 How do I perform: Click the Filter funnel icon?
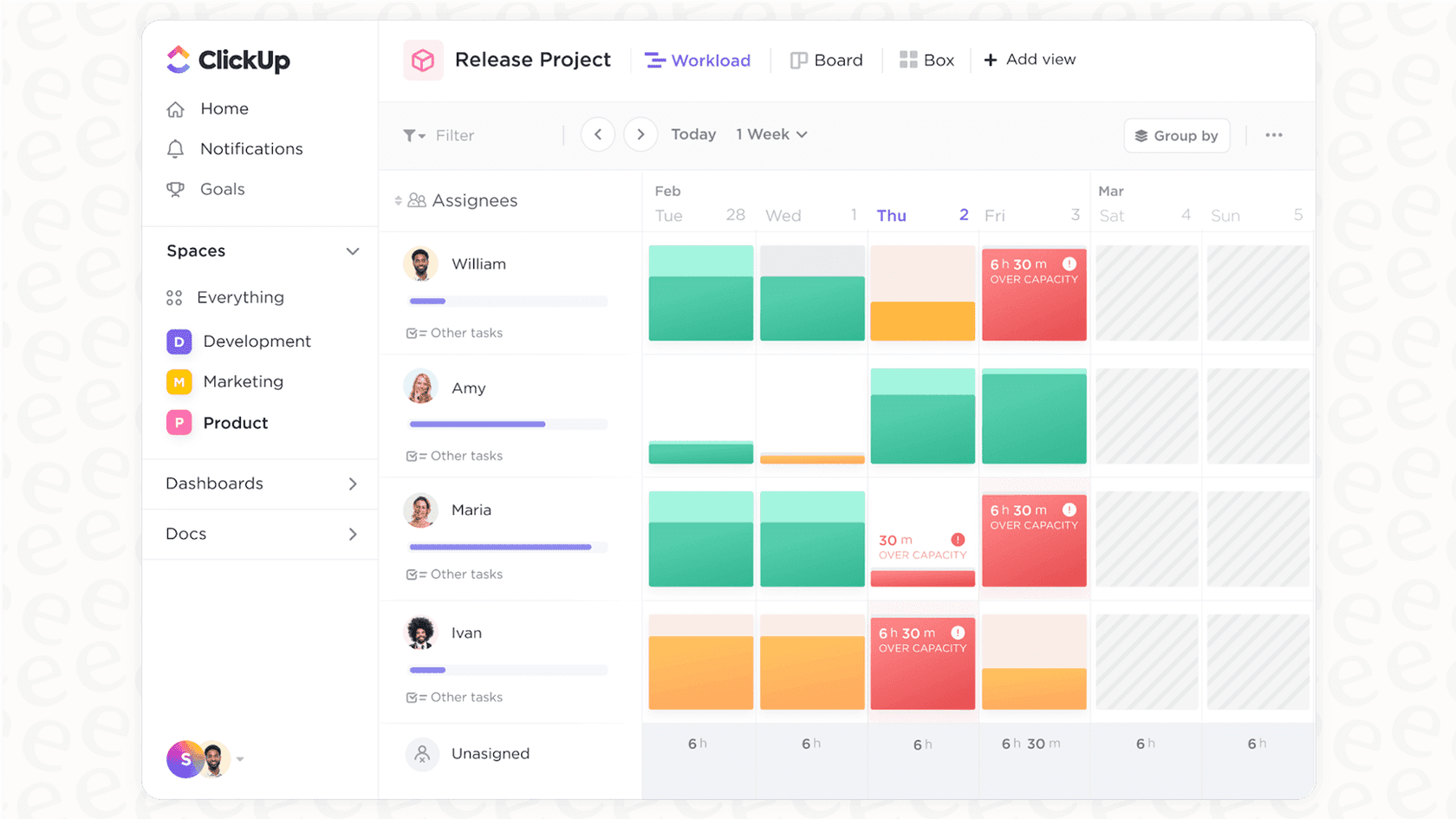point(414,135)
